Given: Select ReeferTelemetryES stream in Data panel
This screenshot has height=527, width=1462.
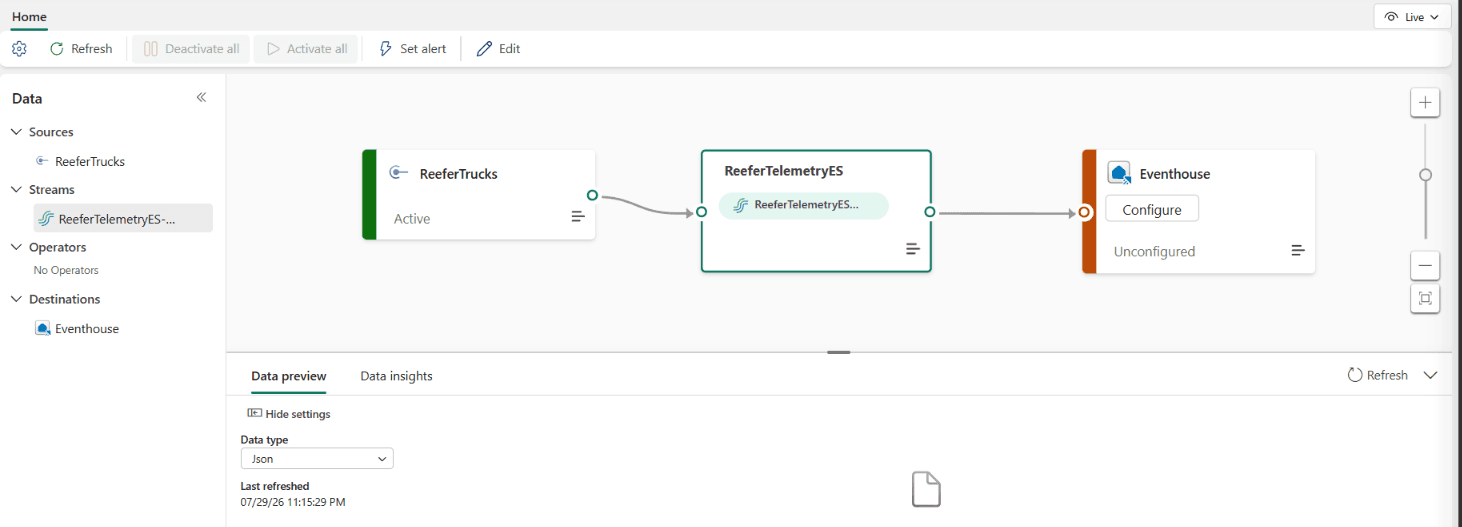Looking at the screenshot, I should pos(123,218).
